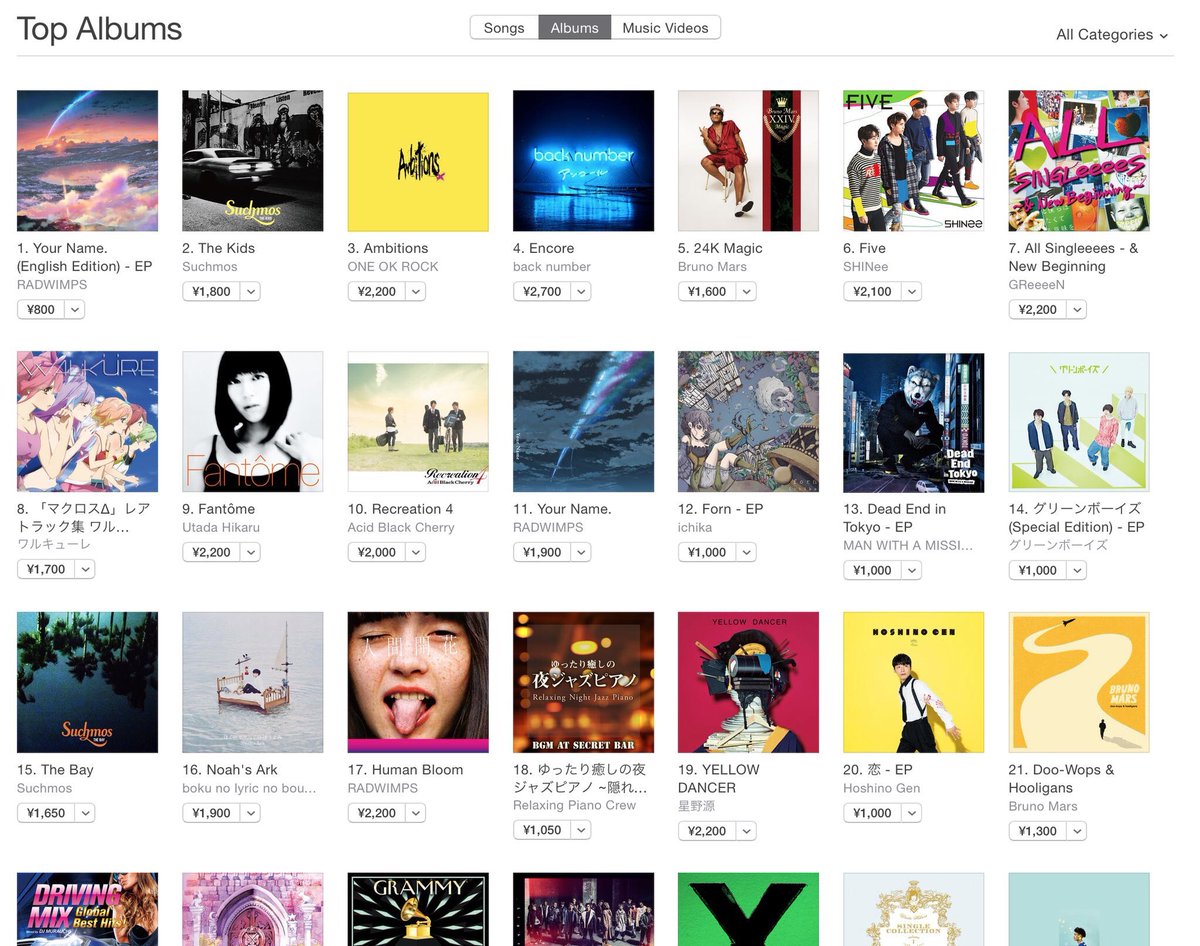Open Doo-Wops & Hooligans cover

pyautogui.click(x=1079, y=683)
